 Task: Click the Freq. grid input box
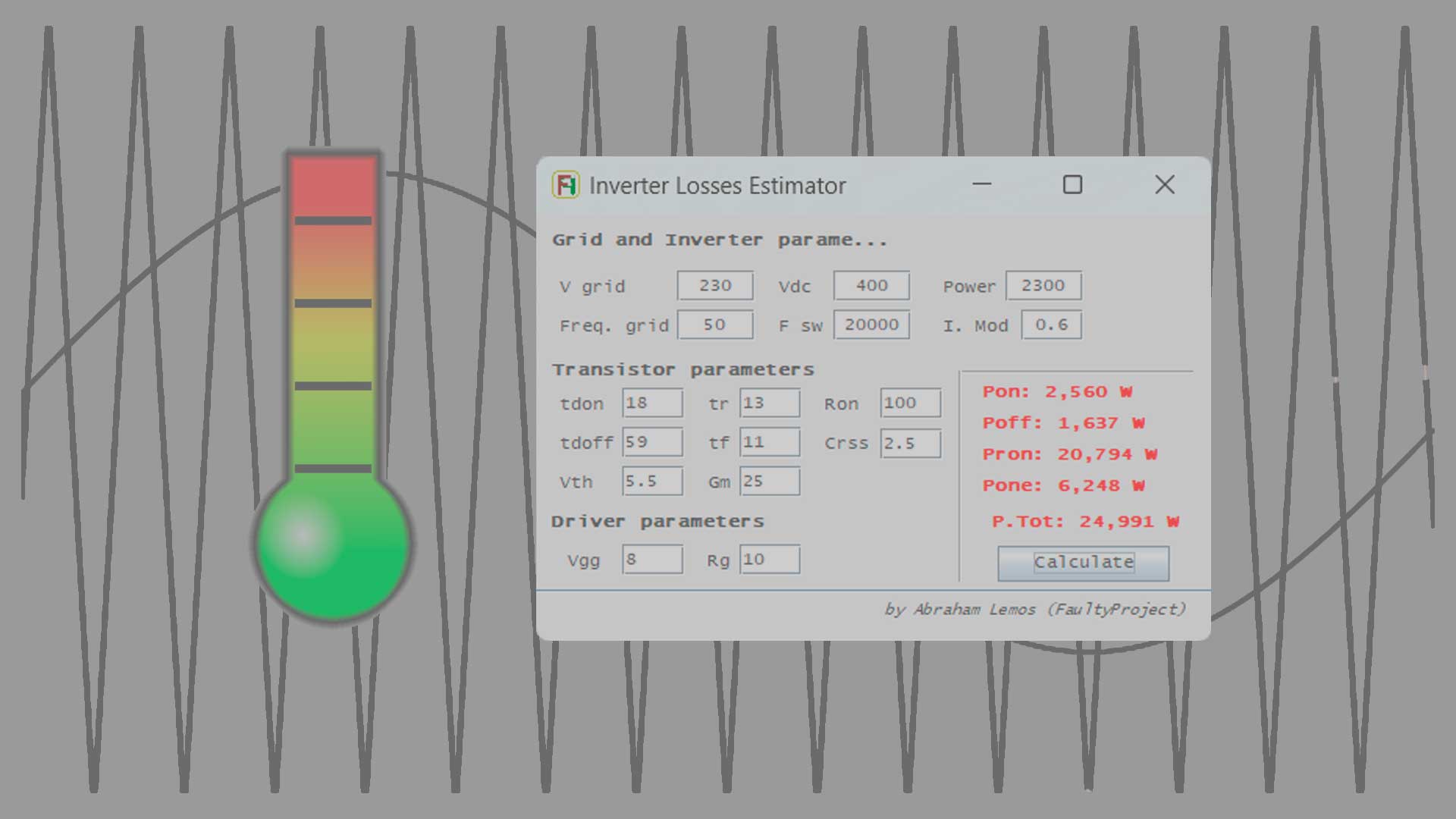point(715,325)
